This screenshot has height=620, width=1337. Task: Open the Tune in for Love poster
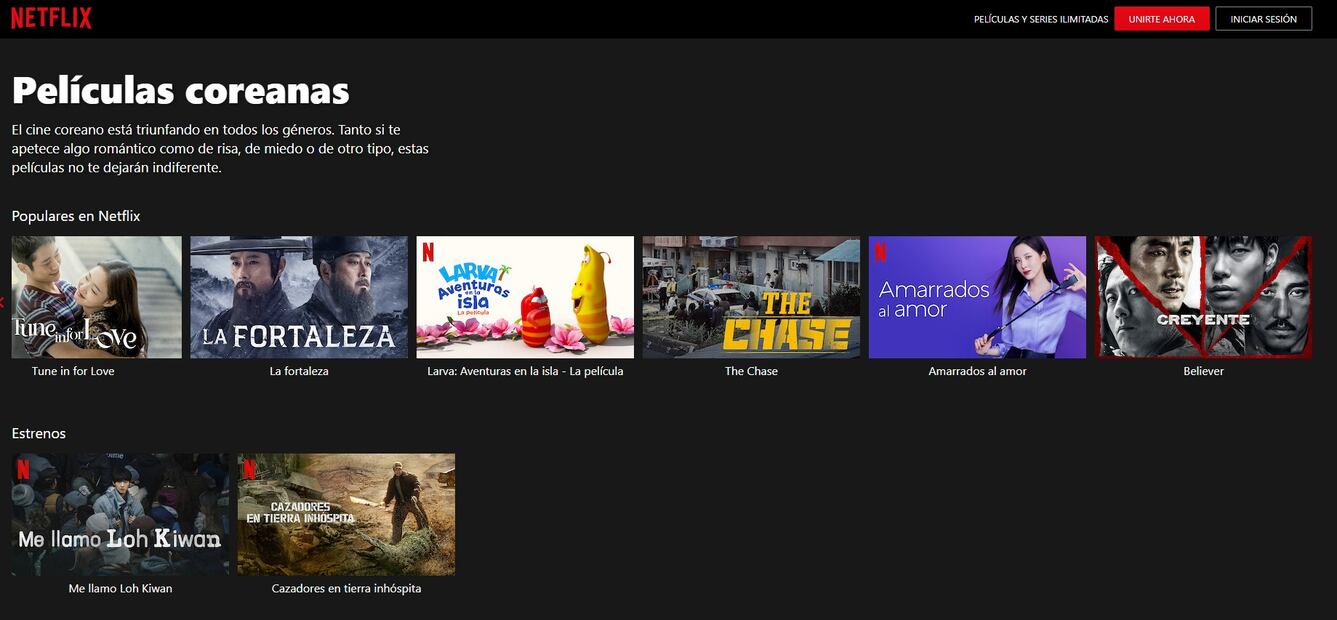tap(96, 297)
